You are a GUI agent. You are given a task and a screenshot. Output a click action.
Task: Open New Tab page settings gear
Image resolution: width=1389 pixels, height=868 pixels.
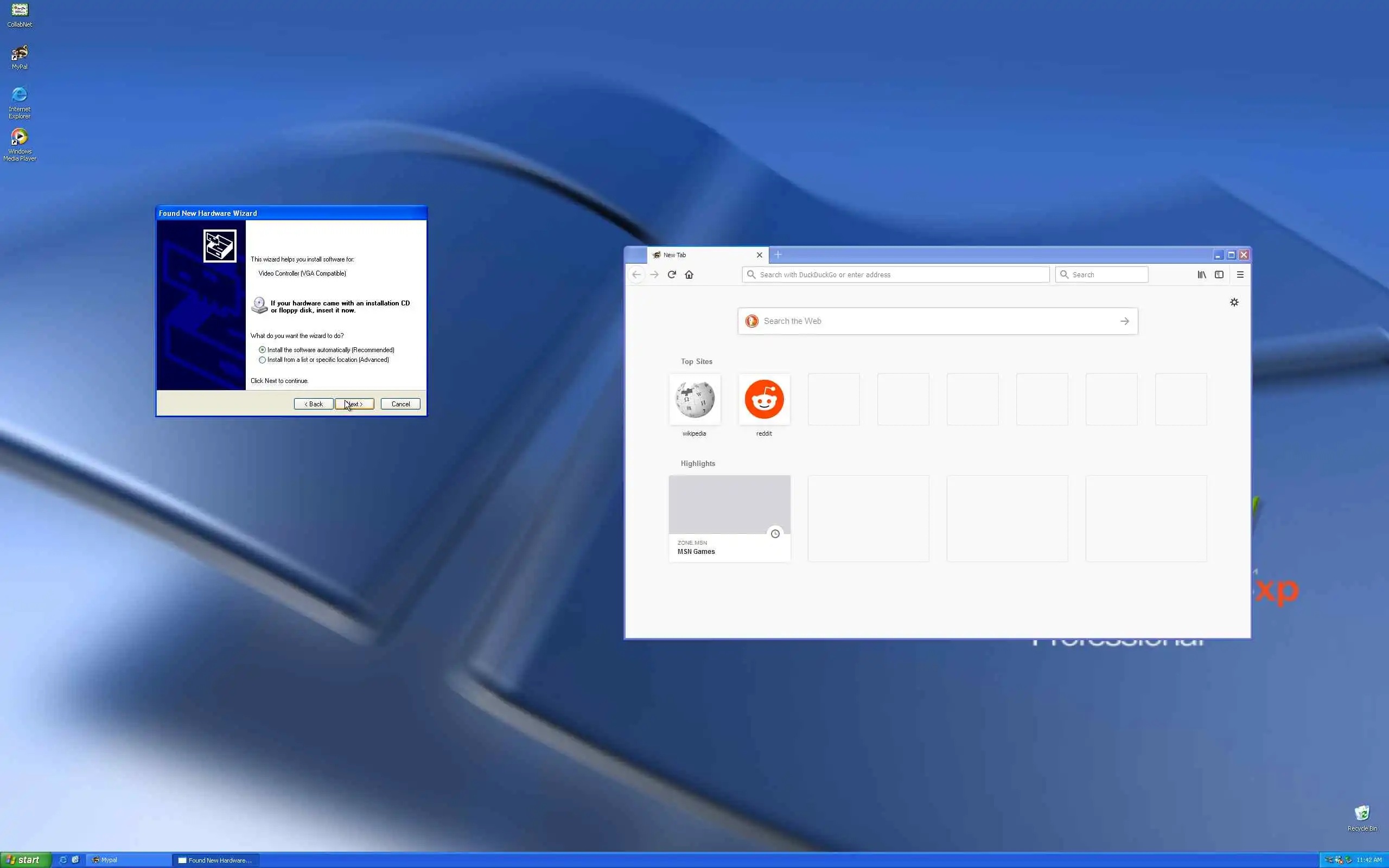[x=1234, y=302]
